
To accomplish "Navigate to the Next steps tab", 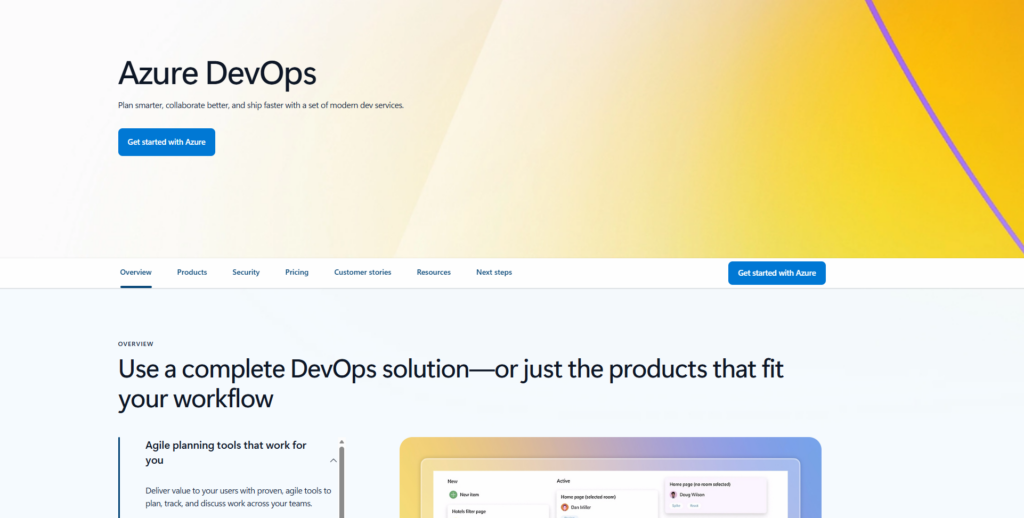I will [x=494, y=272].
